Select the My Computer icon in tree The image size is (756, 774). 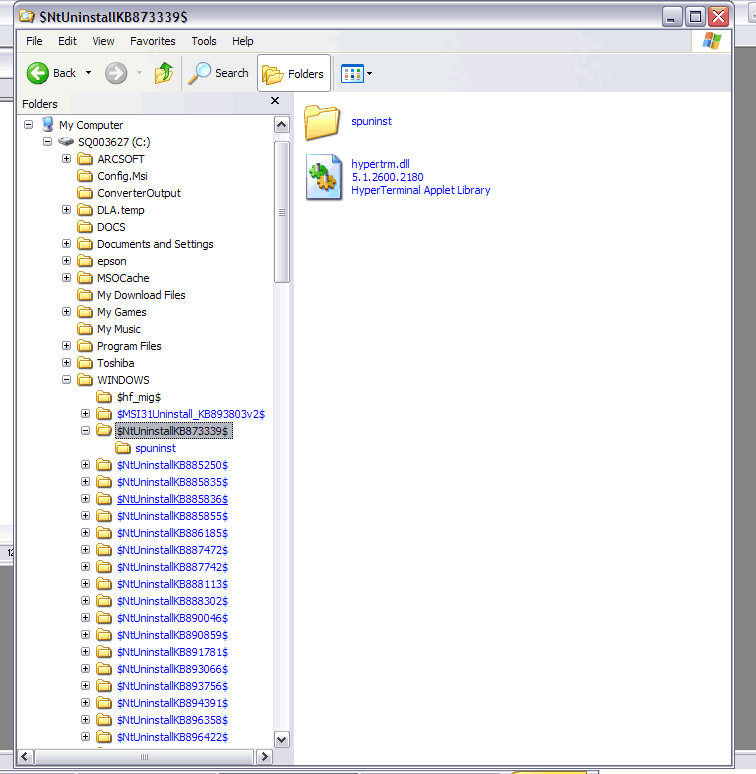(47, 124)
